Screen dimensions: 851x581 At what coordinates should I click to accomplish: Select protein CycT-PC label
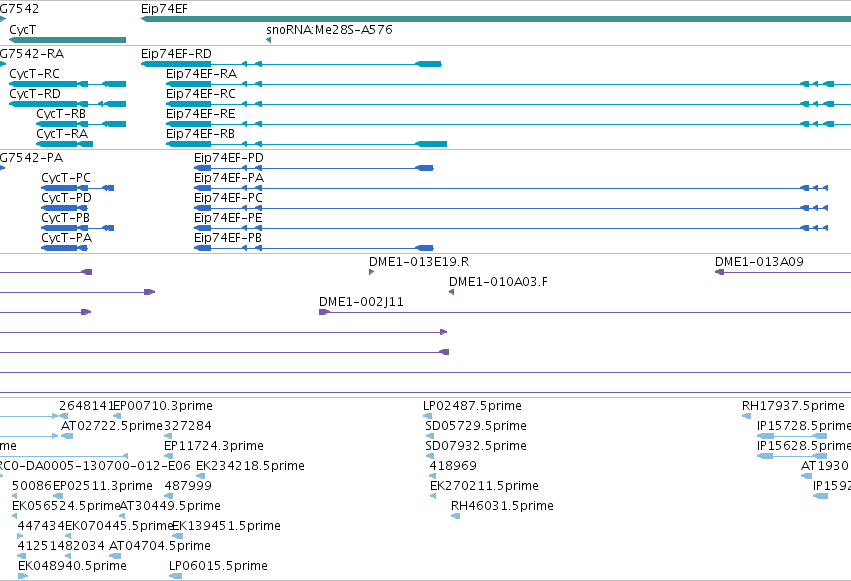coord(66,178)
